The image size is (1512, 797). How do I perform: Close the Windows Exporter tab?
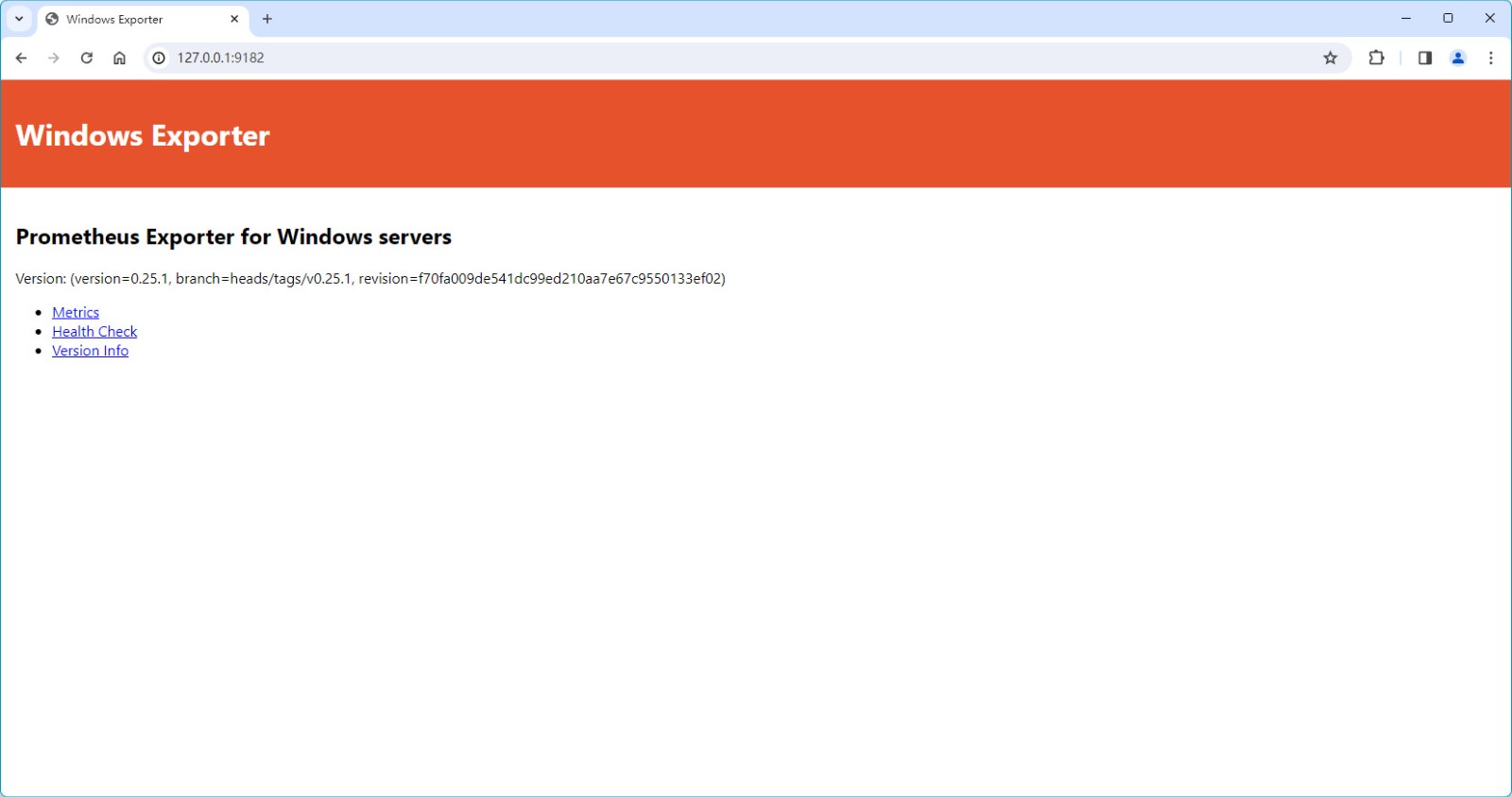coord(234,19)
